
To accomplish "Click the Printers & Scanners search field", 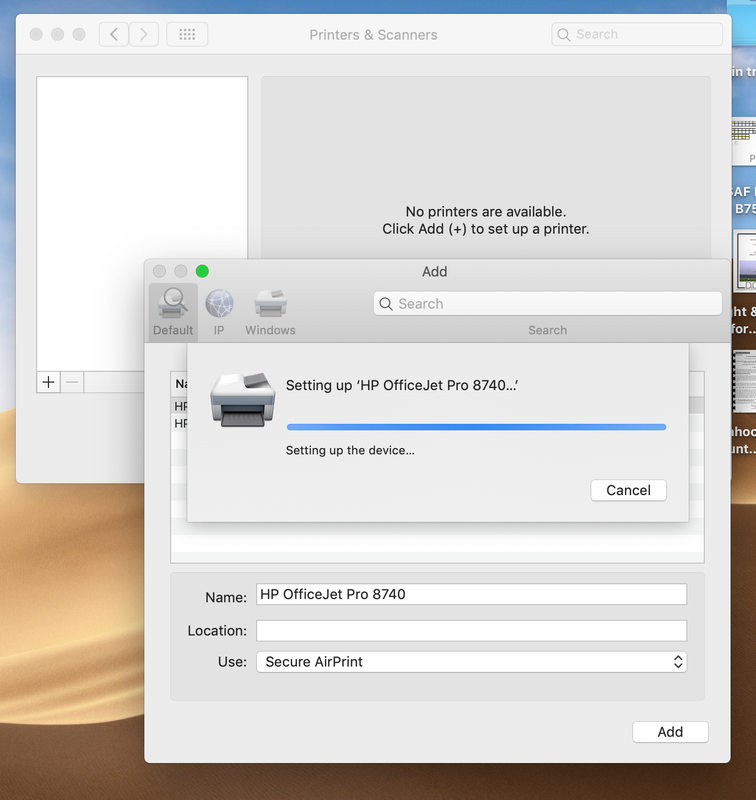I will click(637, 34).
